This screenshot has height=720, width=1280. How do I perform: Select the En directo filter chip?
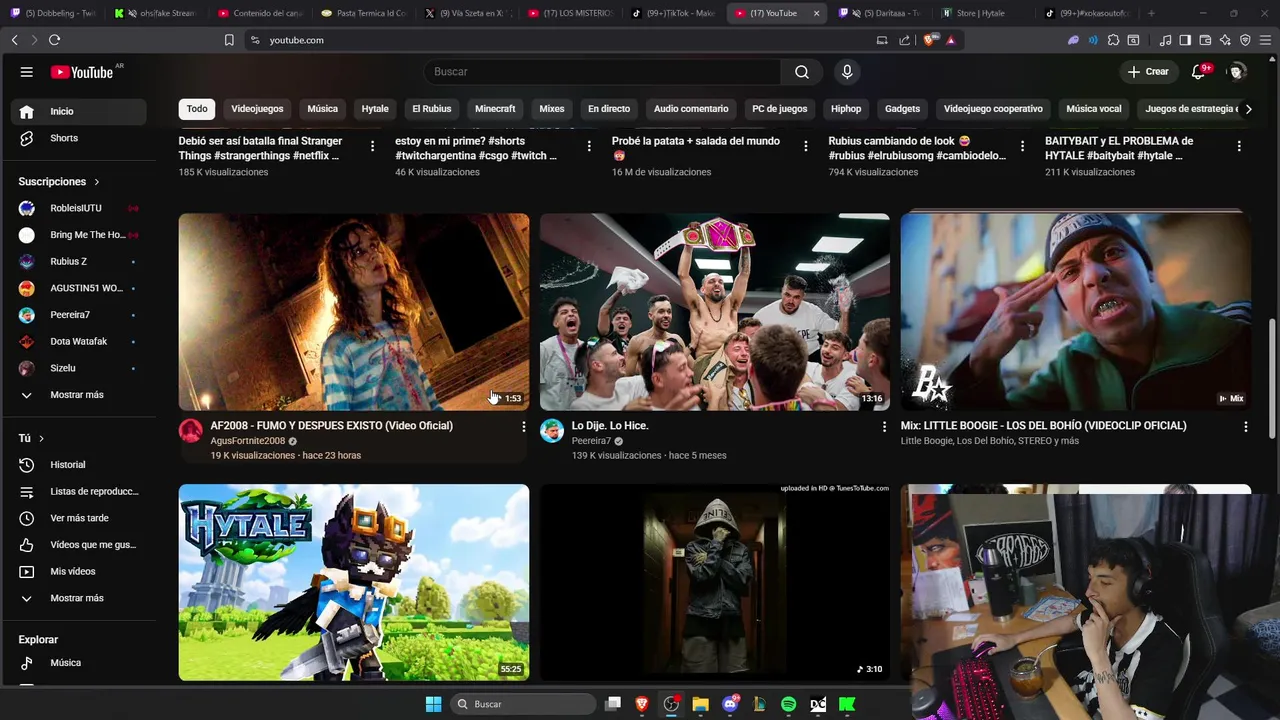[609, 109]
